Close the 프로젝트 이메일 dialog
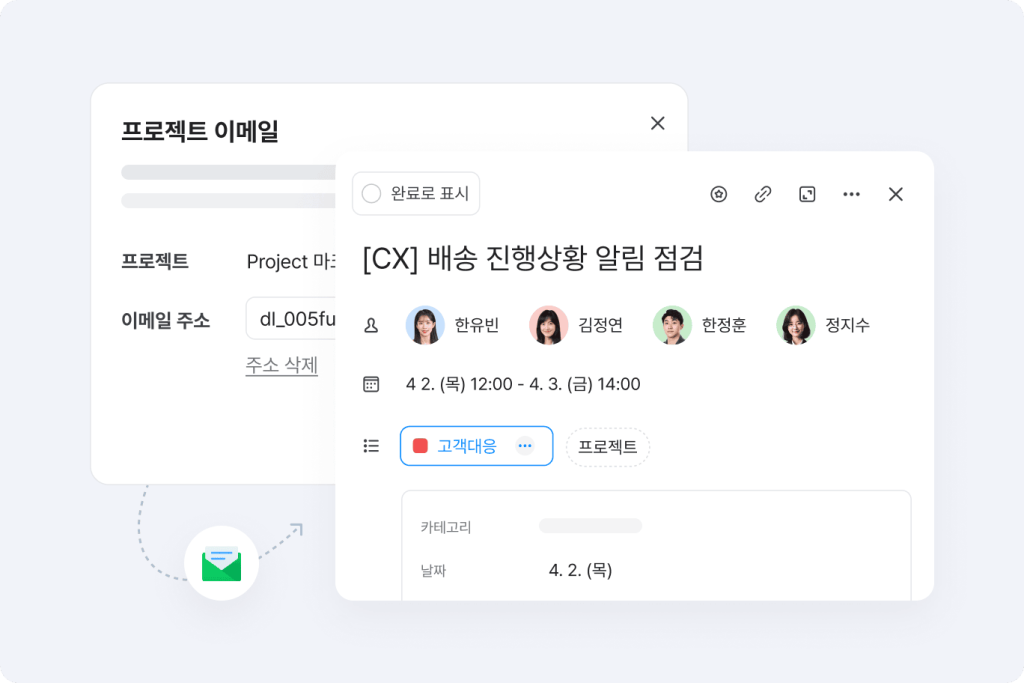1024x683 pixels. pos(658,123)
